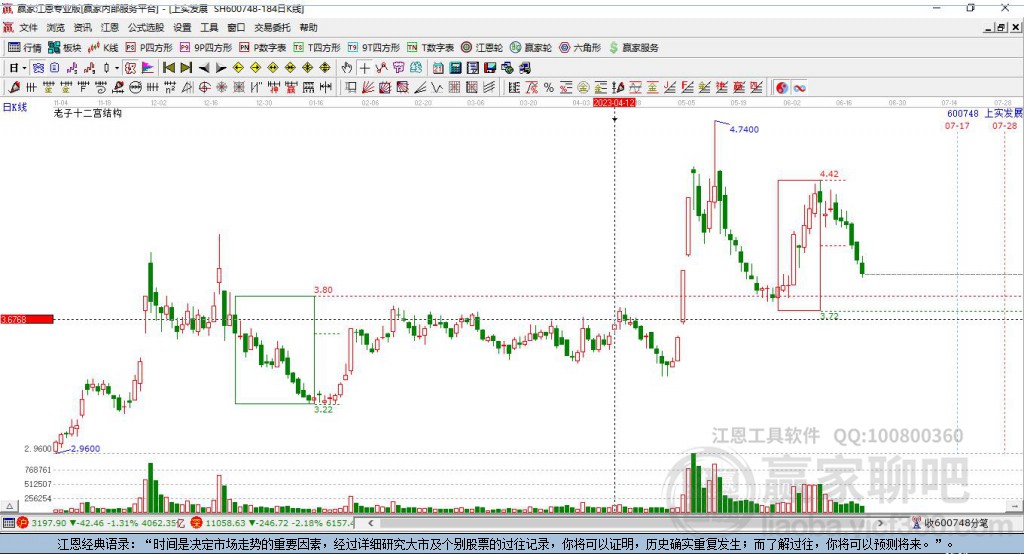Select the Gann fan lines tool
1024x554 pixels.
(x=368, y=87)
